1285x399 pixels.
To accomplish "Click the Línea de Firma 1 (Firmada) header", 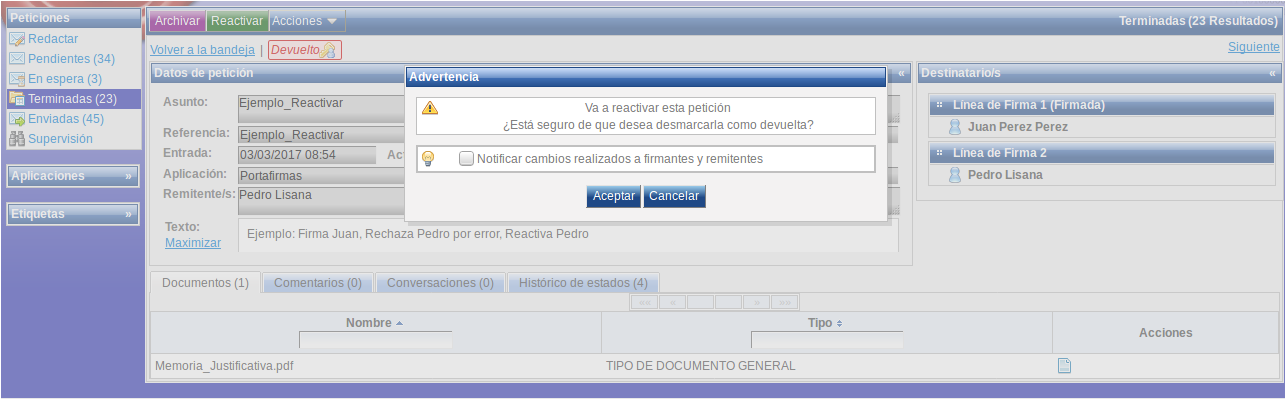I will click(1101, 105).
